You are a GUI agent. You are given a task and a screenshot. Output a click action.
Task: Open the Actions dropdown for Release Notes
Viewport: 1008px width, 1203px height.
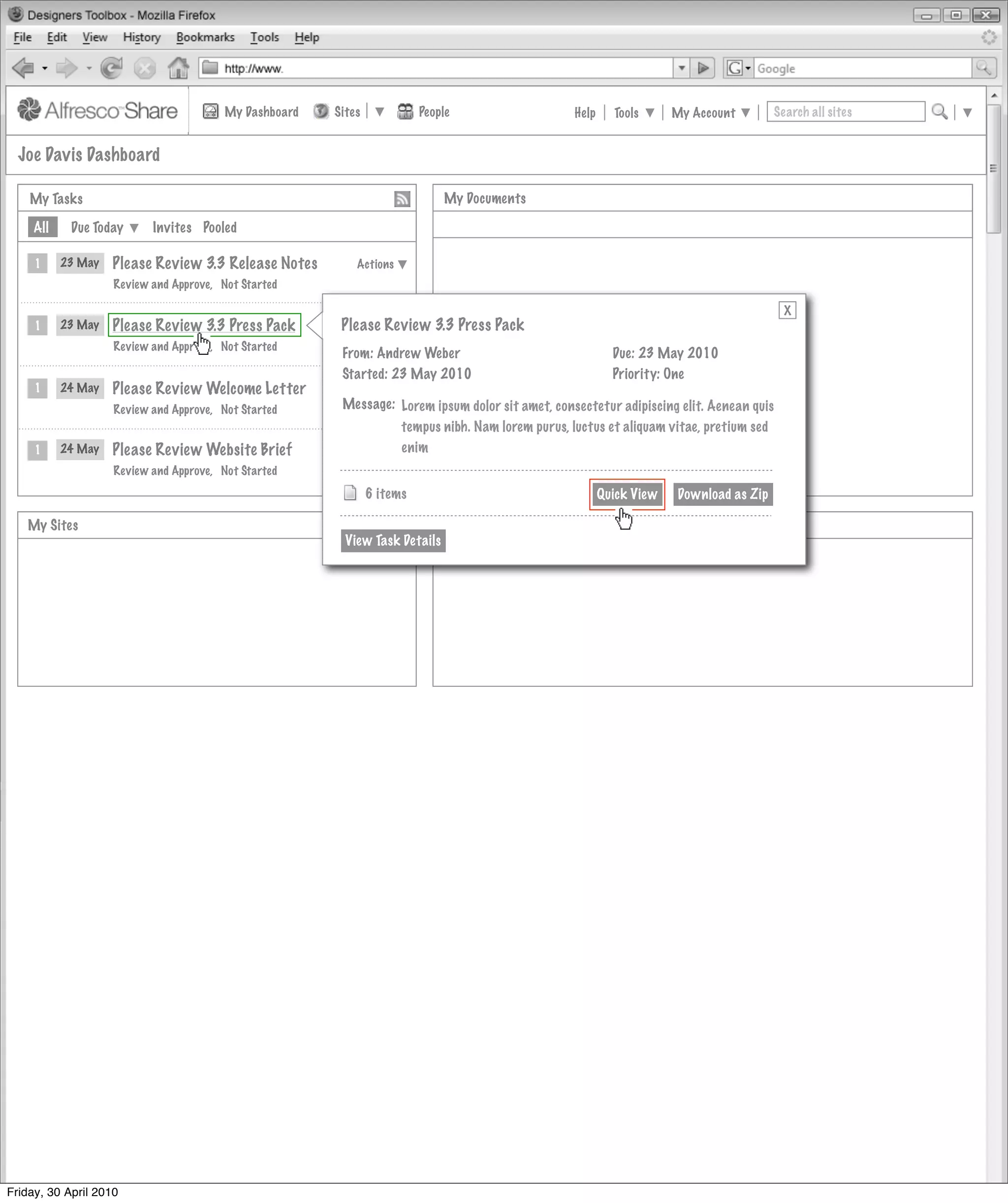coord(381,264)
